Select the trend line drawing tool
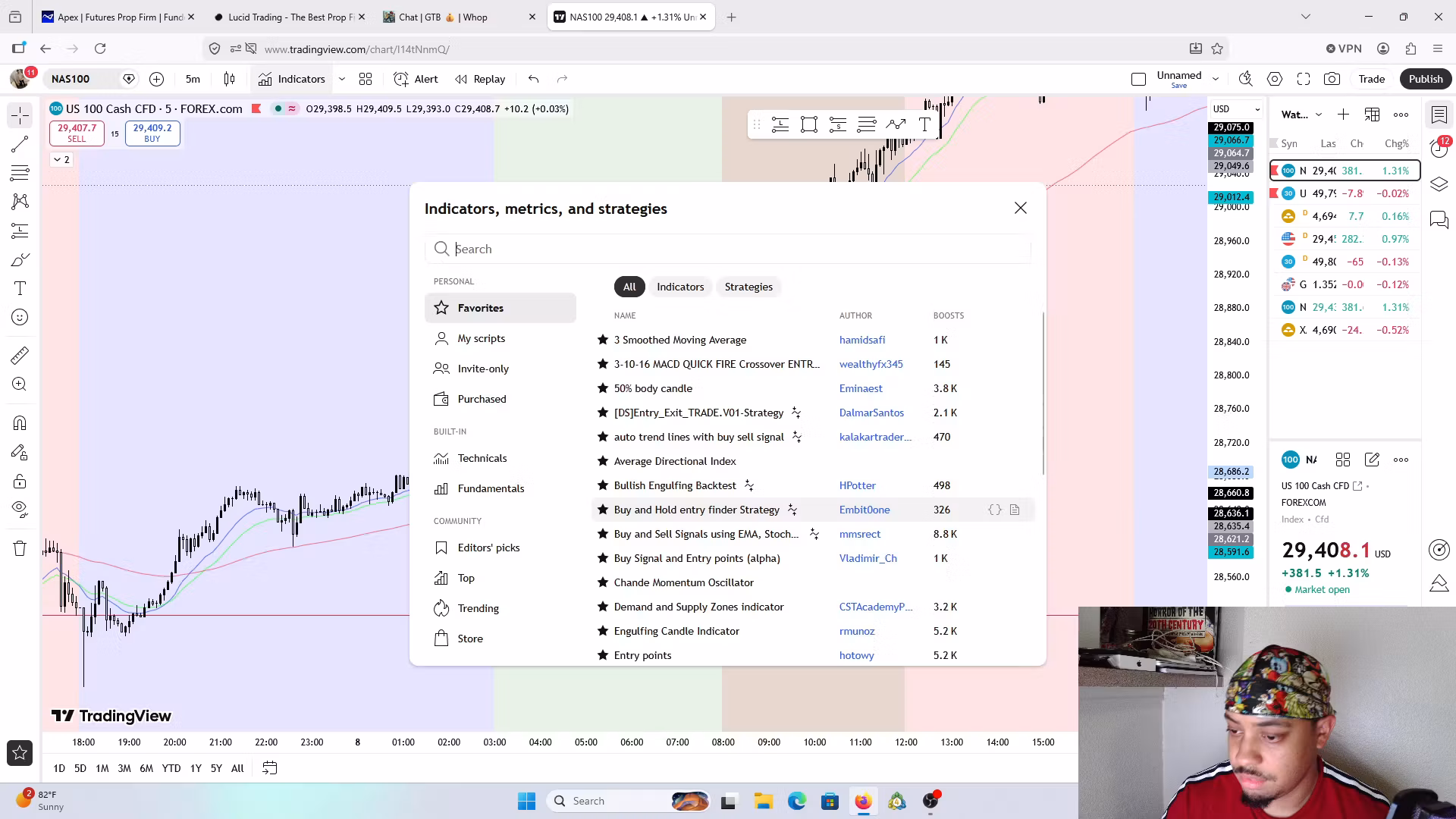This screenshot has height=819, width=1456. click(20, 144)
